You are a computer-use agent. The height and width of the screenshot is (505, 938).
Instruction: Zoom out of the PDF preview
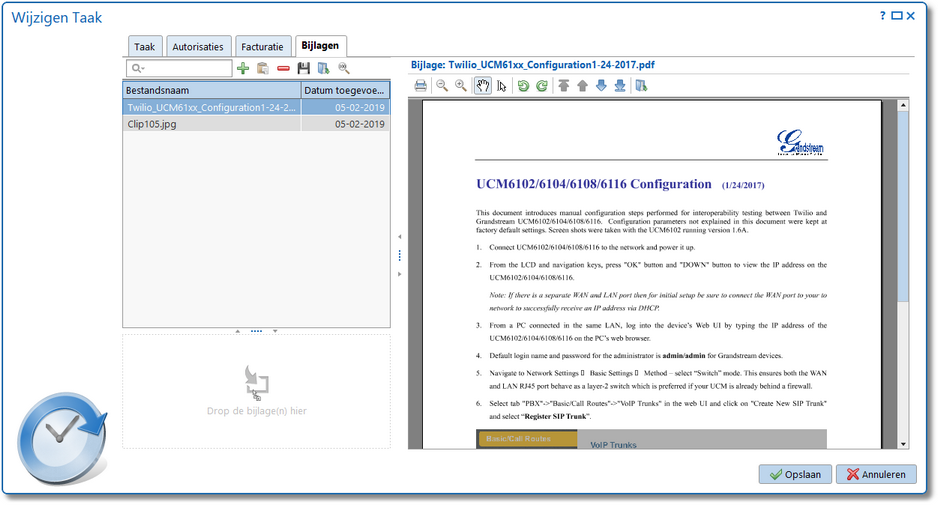pyautogui.click(x=441, y=86)
